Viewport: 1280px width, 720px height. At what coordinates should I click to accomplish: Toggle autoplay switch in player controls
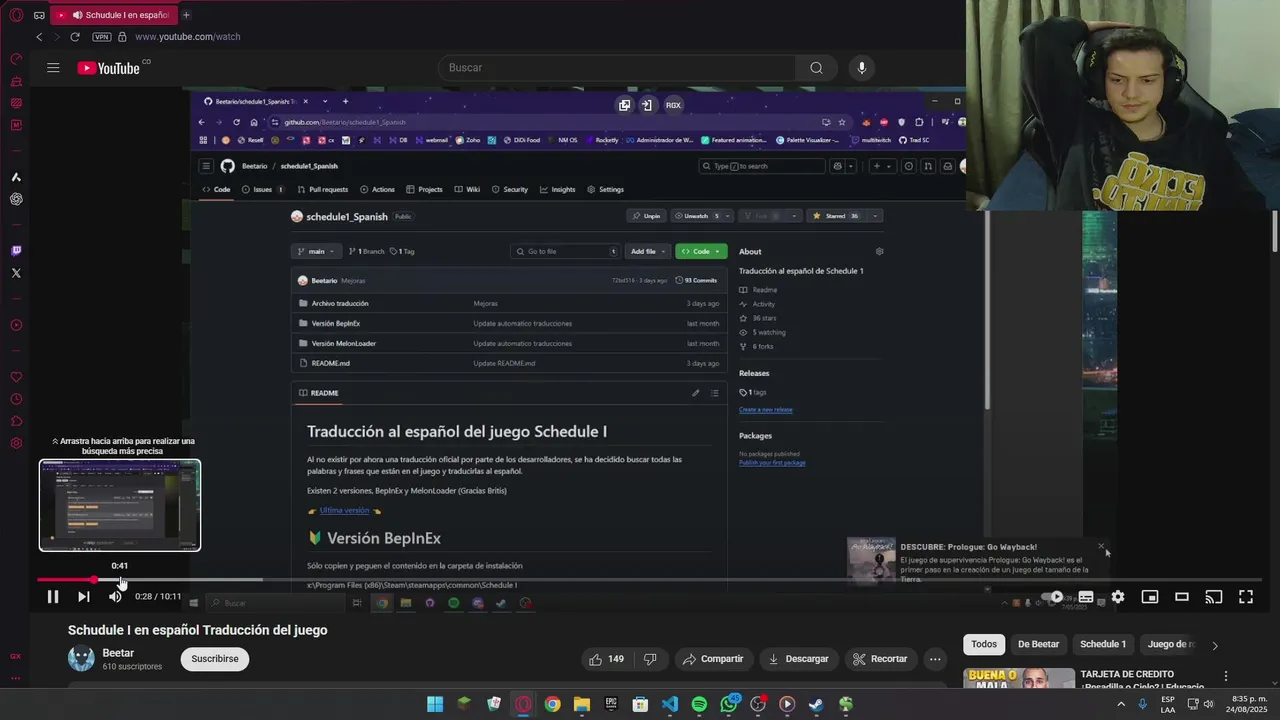(1054, 597)
